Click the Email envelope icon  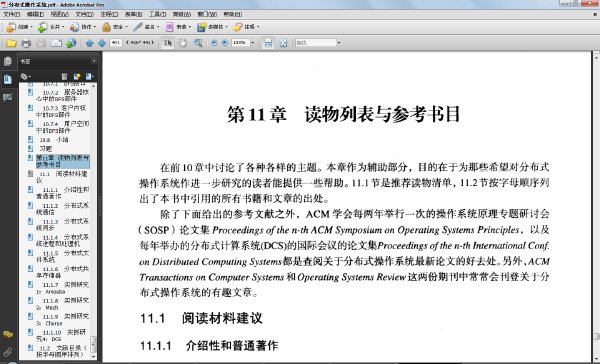click(x=56, y=43)
